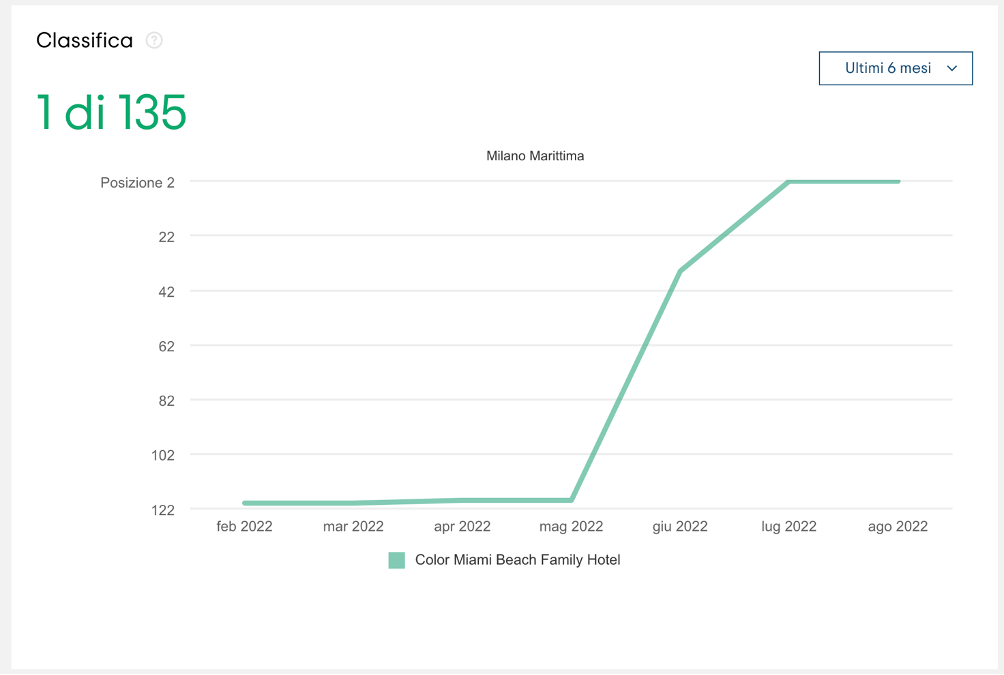Image resolution: width=1004 pixels, height=675 pixels.
Task: Click the ago 2022 axis label
Action: tap(898, 526)
